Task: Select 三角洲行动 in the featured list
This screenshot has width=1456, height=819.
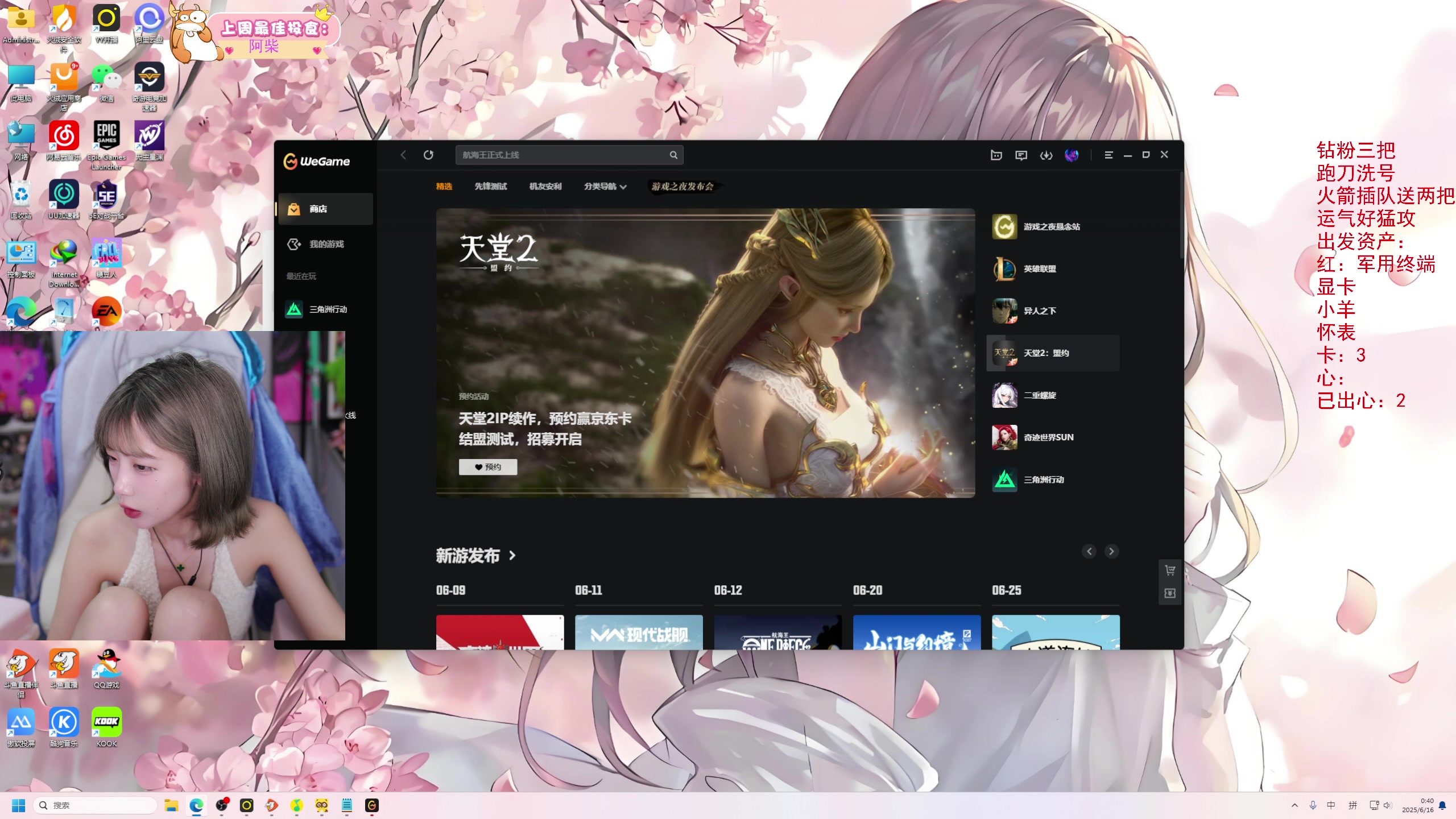Action: (x=1053, y=479)
